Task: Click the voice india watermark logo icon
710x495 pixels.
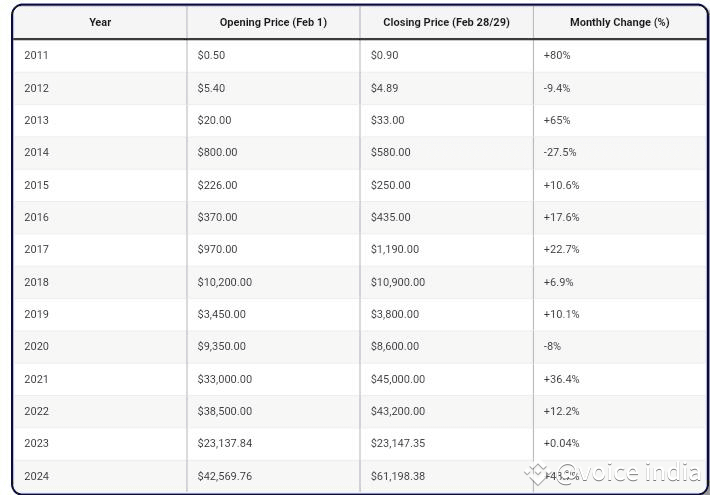Action: click(537, 473)
